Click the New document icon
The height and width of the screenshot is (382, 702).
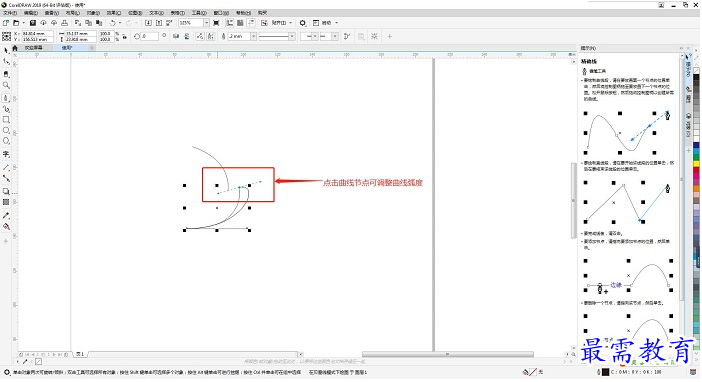[6, 23]
